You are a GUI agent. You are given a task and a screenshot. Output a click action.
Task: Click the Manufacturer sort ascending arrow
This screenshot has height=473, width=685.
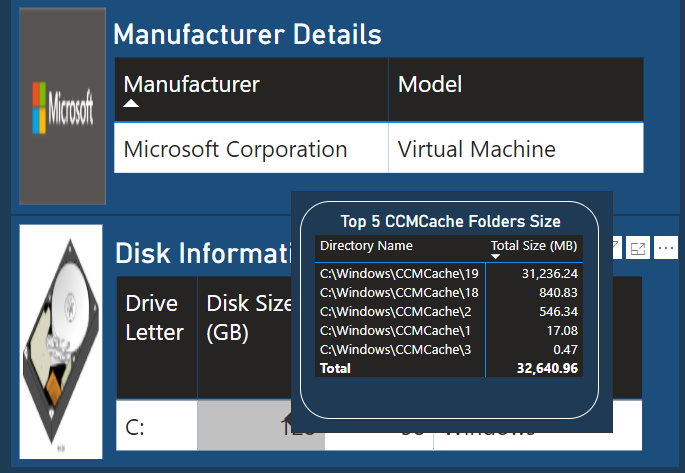pos(131,104)
